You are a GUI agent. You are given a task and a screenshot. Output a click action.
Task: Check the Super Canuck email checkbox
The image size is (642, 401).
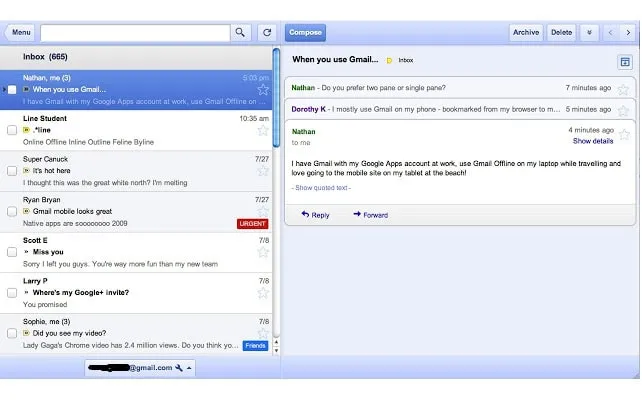12,171
